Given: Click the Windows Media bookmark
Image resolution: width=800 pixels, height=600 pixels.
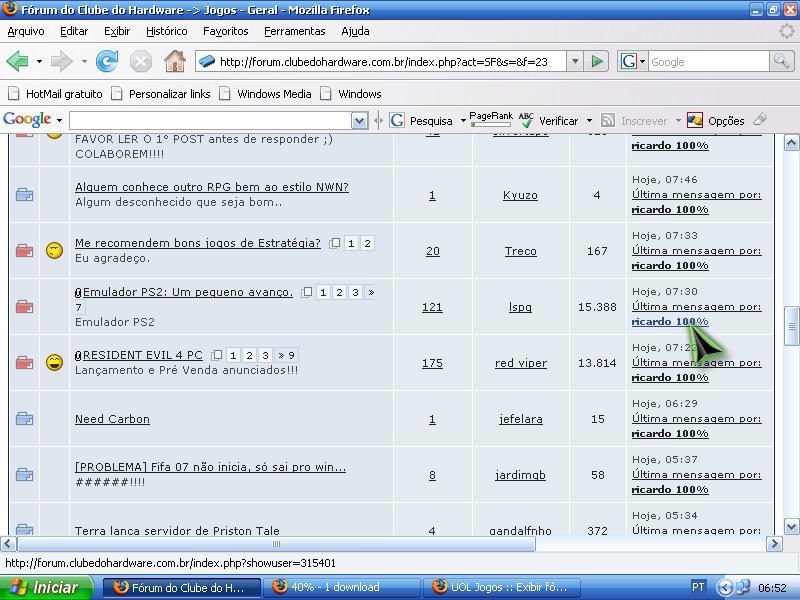Looking at the screenshot, I should coord(265,94).
